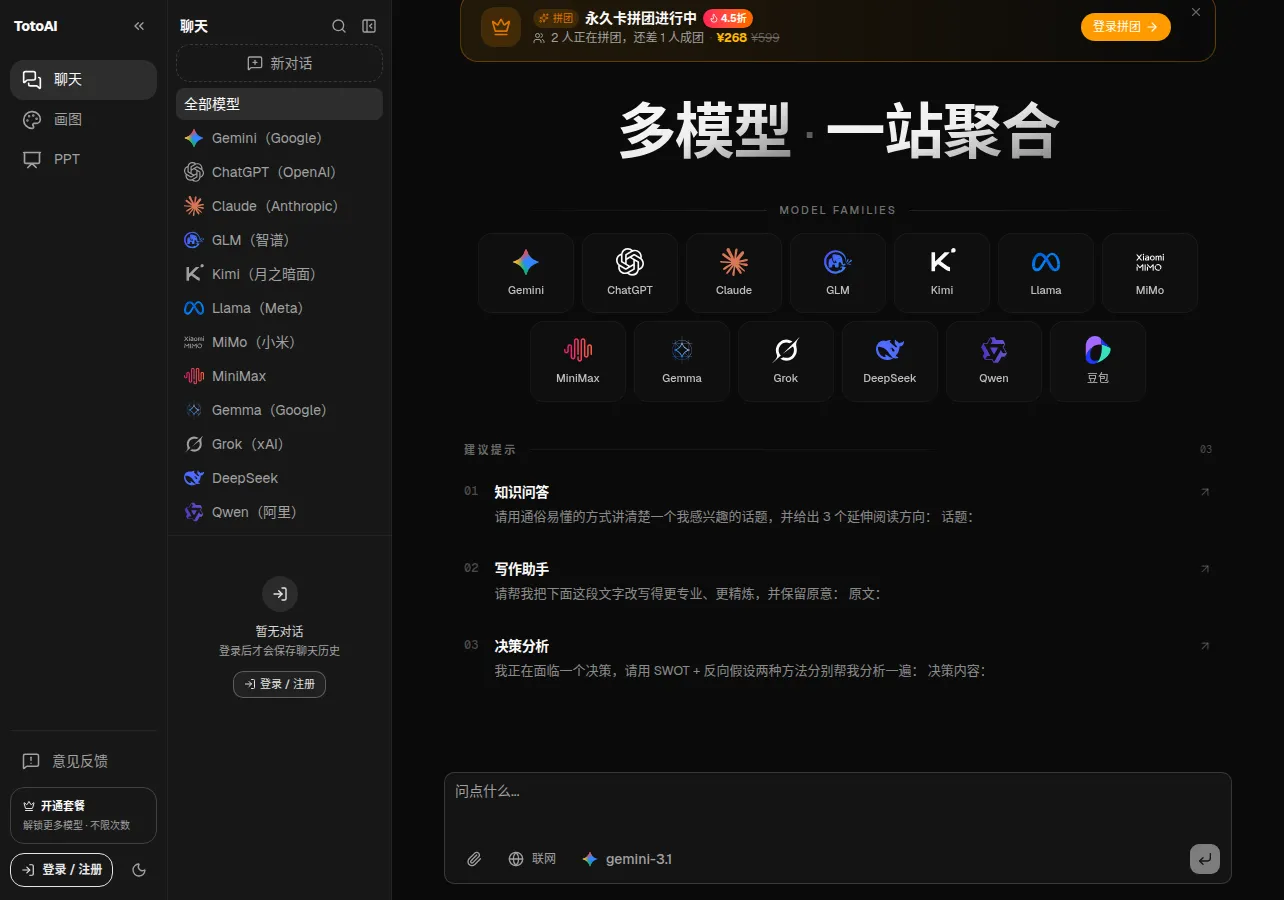1284x900 pixels.
Task: Pick the ChatGPT model family card
Action: tap(630, 273)
